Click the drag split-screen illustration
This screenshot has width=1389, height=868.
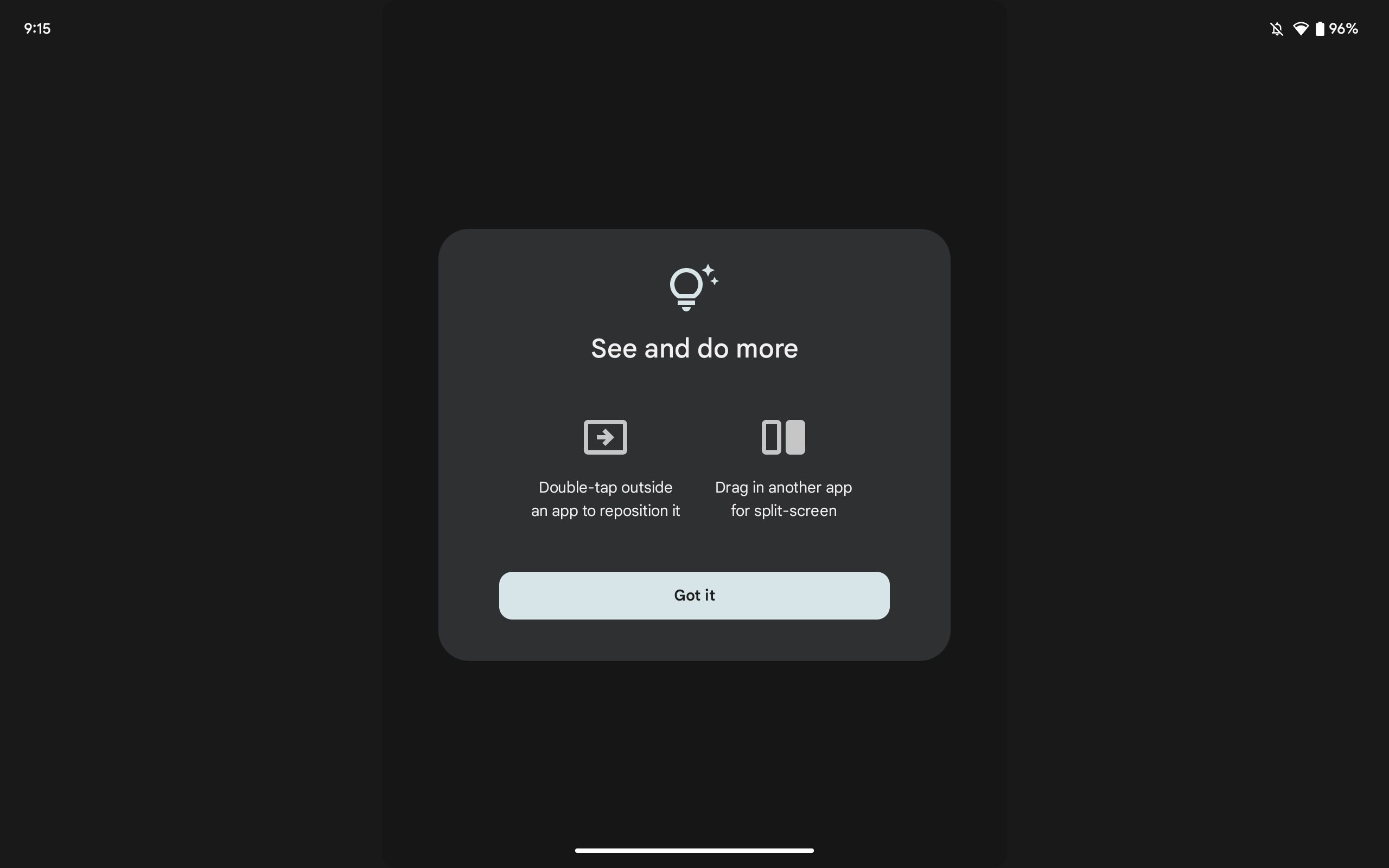click(x=783, y=437)
